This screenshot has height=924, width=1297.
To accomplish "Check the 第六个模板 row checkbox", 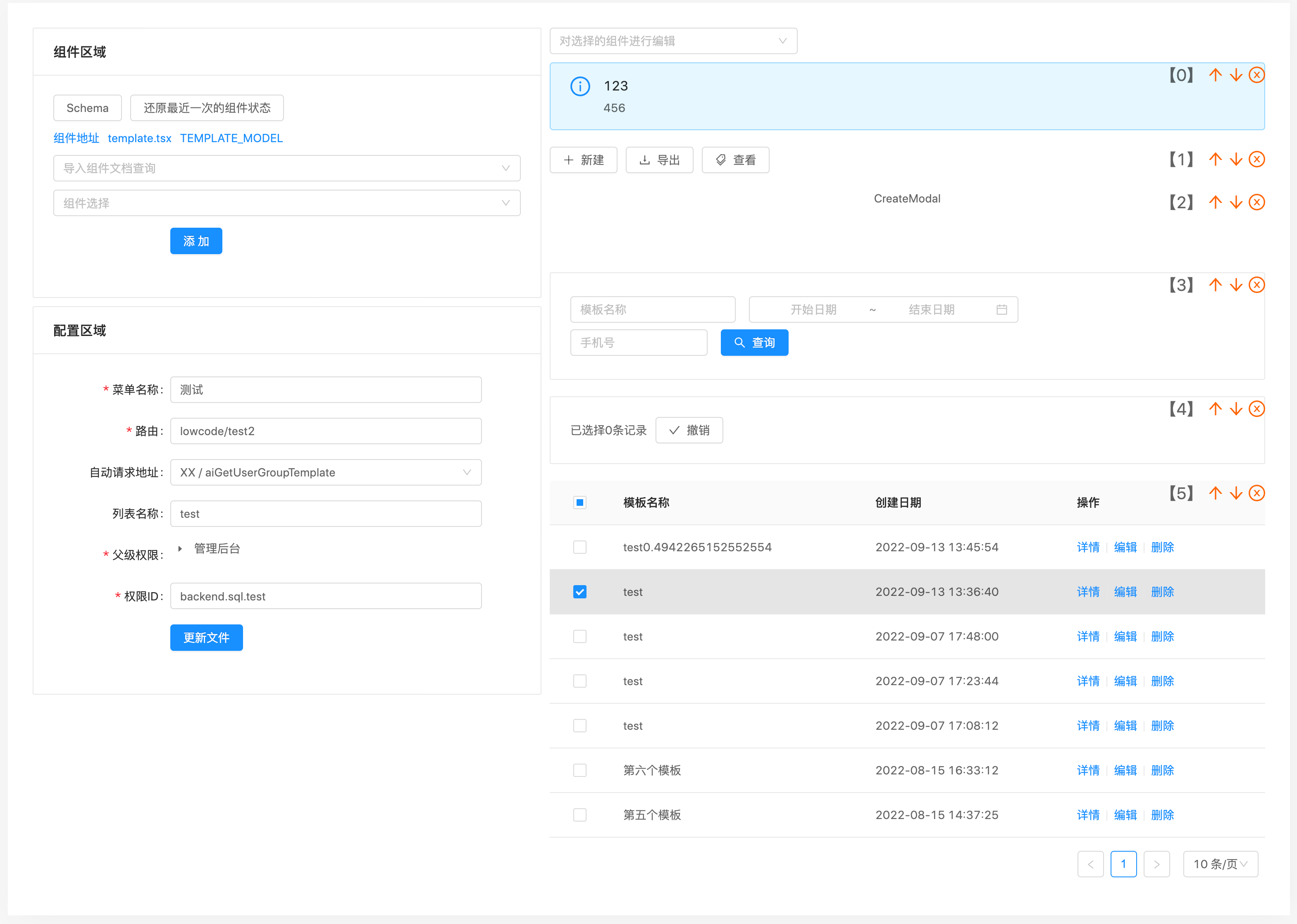I will (579, 770).
